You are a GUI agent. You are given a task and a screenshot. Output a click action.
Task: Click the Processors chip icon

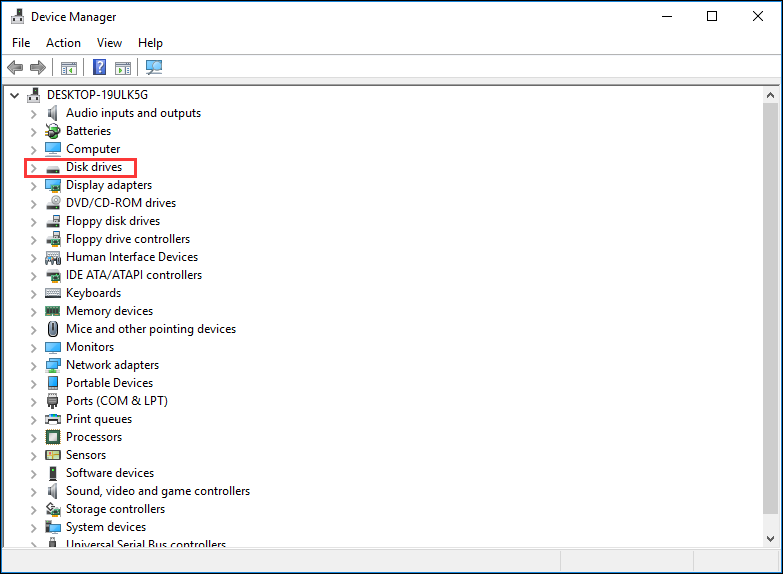pos(52,437)
